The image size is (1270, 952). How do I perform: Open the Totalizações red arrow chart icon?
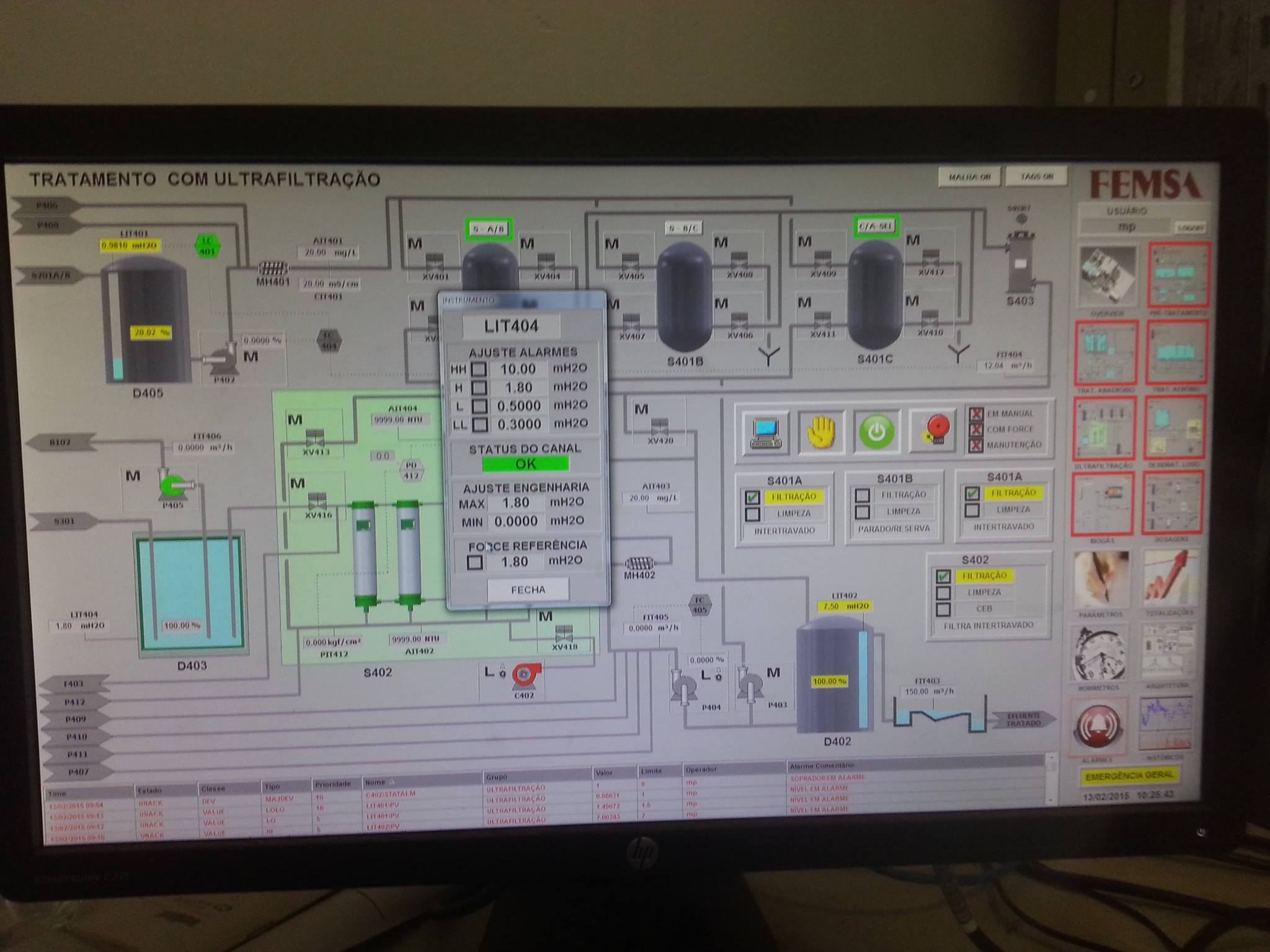tap(1169, 578)
